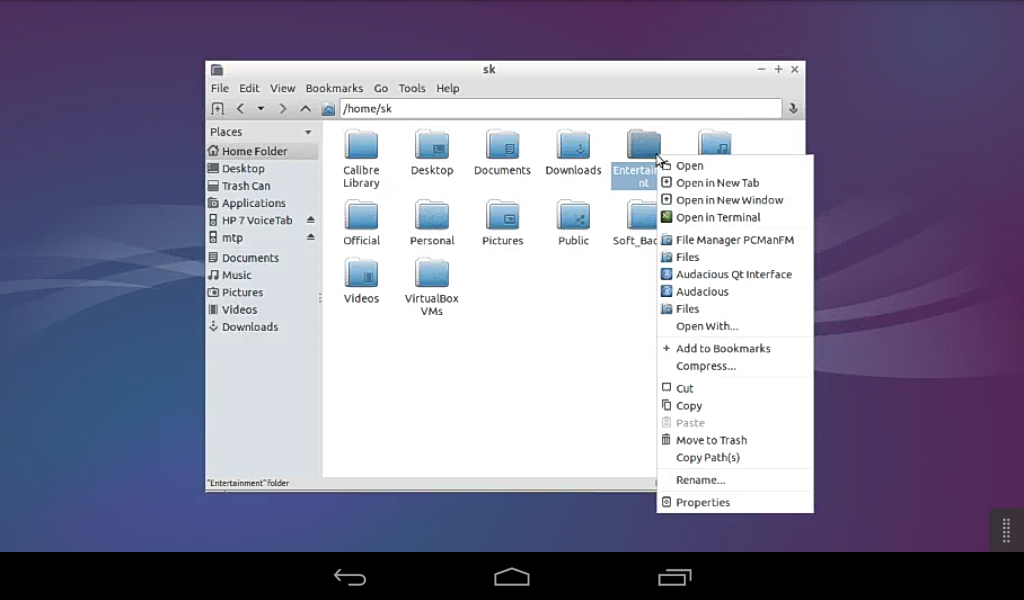Cut the Entertainment folder
Screen dimensions: 1024x600
click(735, 388)
